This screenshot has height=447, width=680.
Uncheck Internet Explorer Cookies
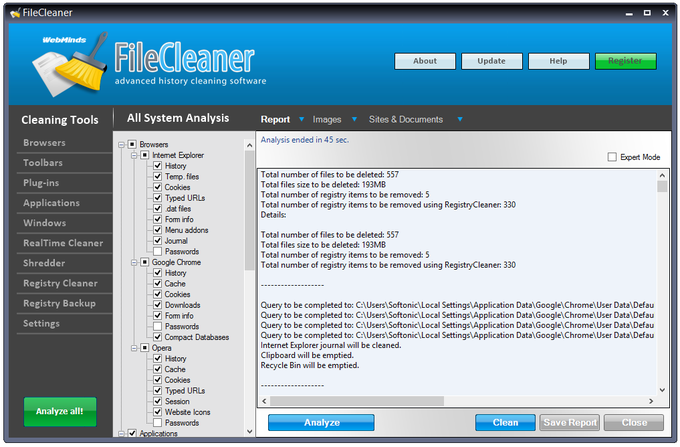(x=157, y=187)
